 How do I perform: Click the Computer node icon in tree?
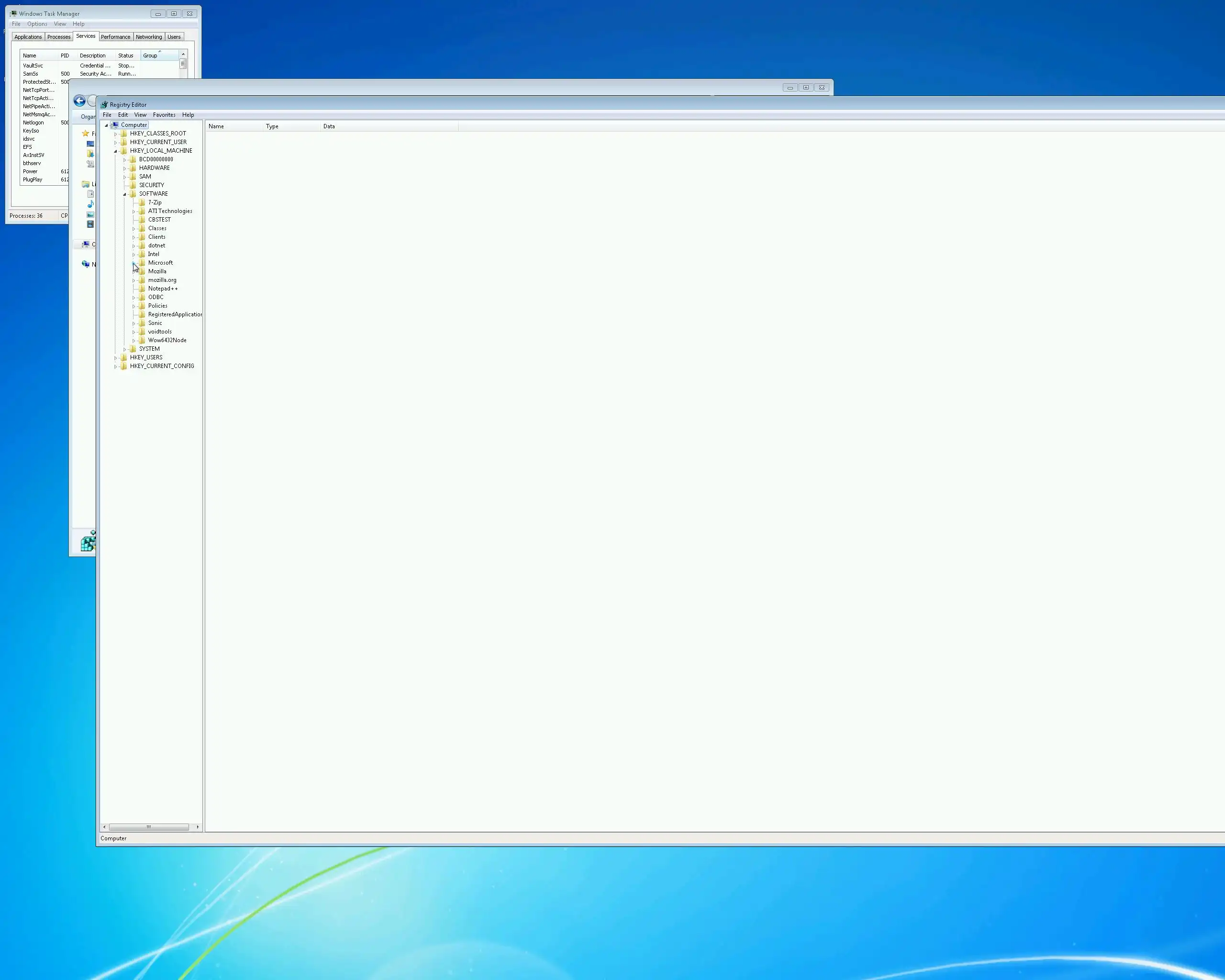click(x=115, y=125)
